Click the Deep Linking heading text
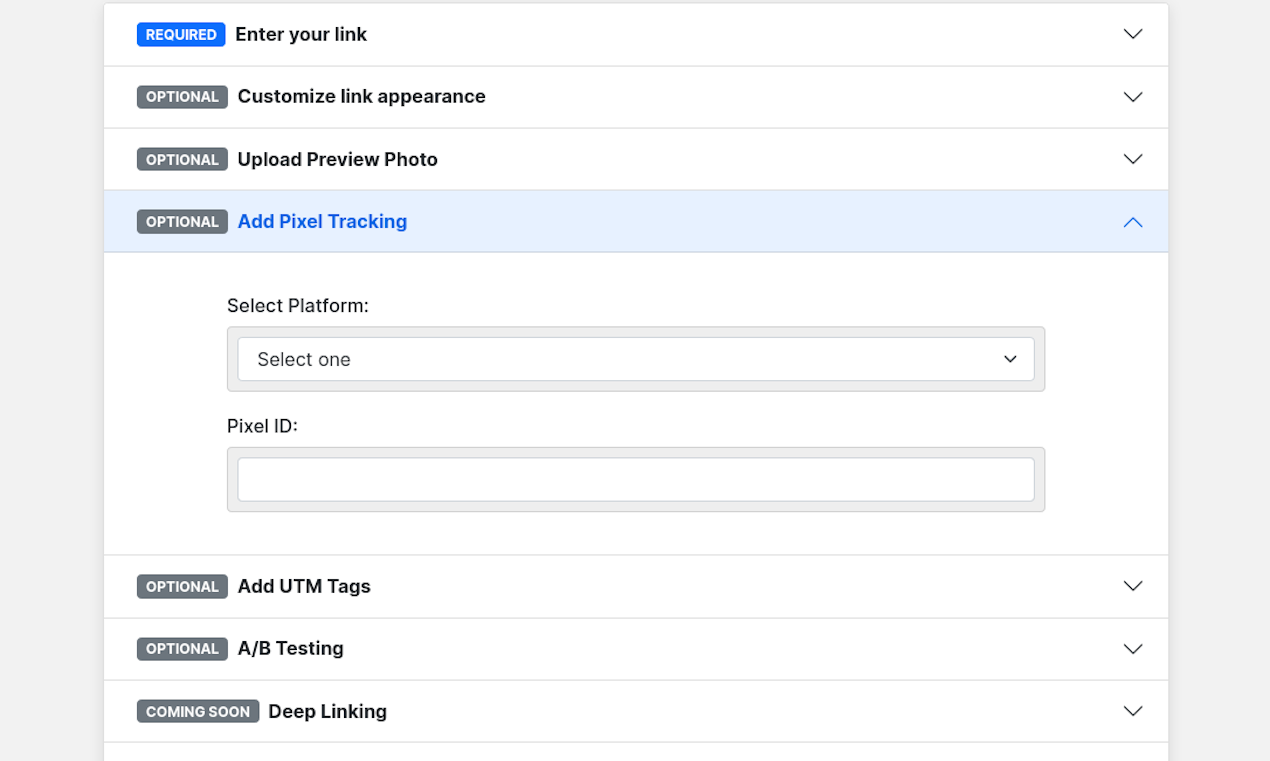This screenshot has height=761, width=1270. 327,711
